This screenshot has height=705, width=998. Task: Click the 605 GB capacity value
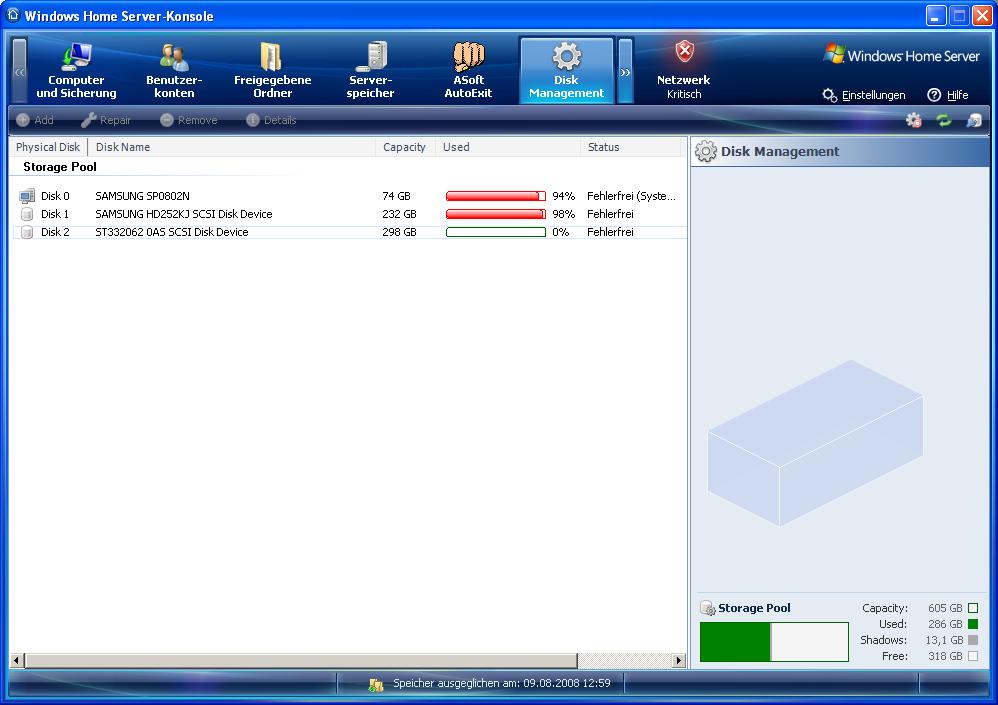point(945,608)
